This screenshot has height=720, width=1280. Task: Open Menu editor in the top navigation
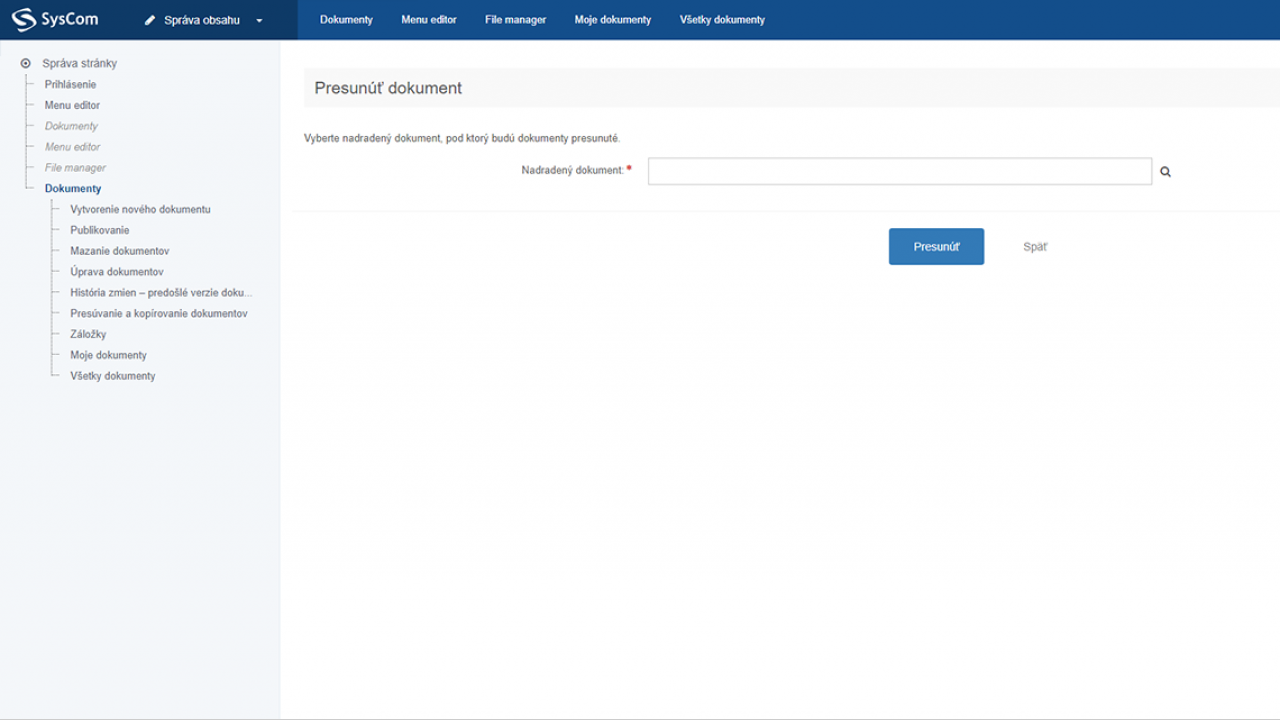(x=428, y=20)
